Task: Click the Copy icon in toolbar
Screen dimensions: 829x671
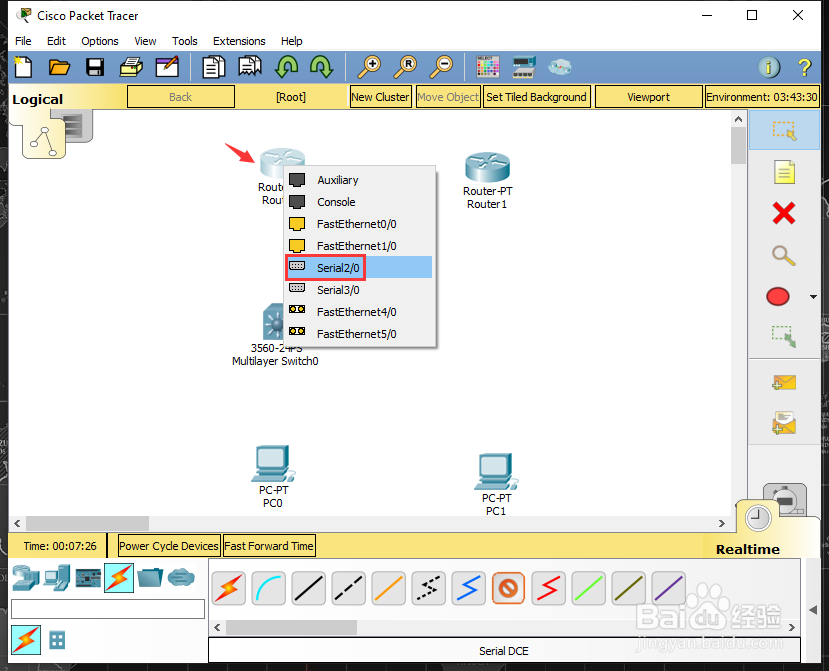Action: [x=214, y=67]
